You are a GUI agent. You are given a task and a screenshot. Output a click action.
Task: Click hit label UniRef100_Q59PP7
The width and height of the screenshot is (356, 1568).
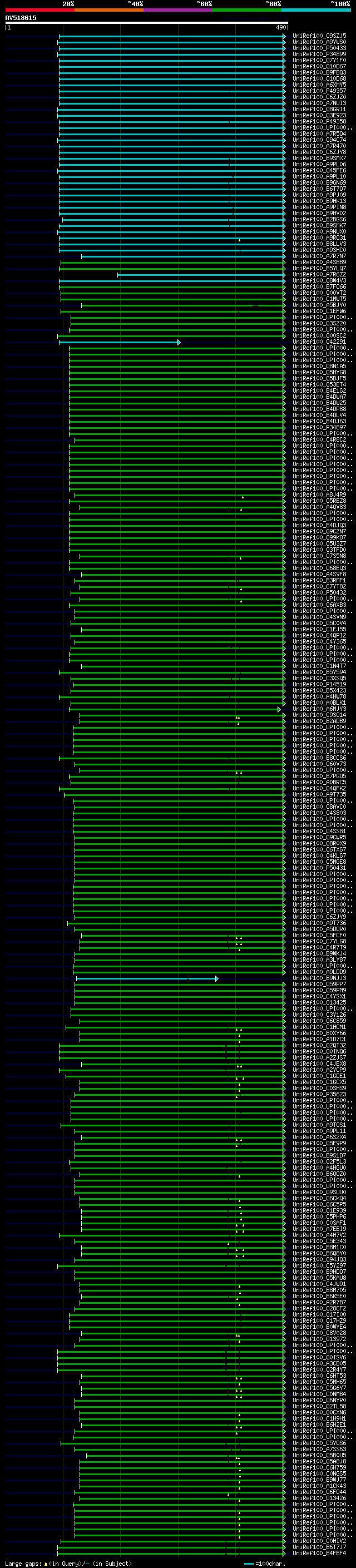pos(319,985)
